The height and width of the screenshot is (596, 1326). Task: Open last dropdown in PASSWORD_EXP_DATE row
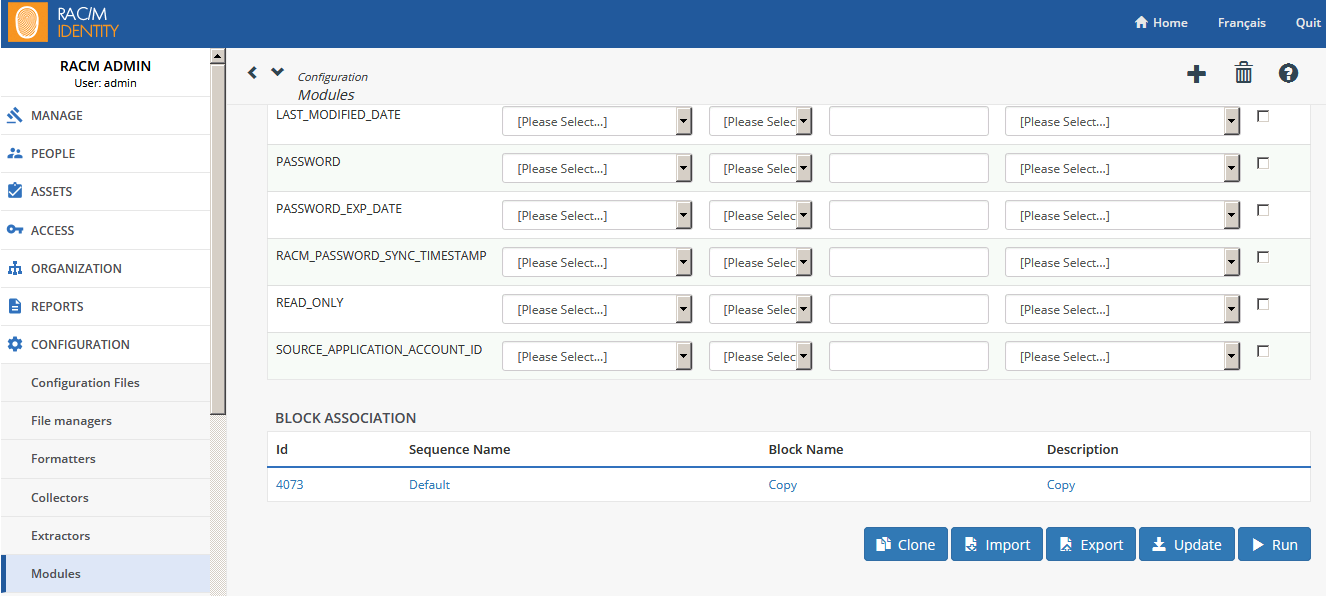click(x=1122, y=216)
